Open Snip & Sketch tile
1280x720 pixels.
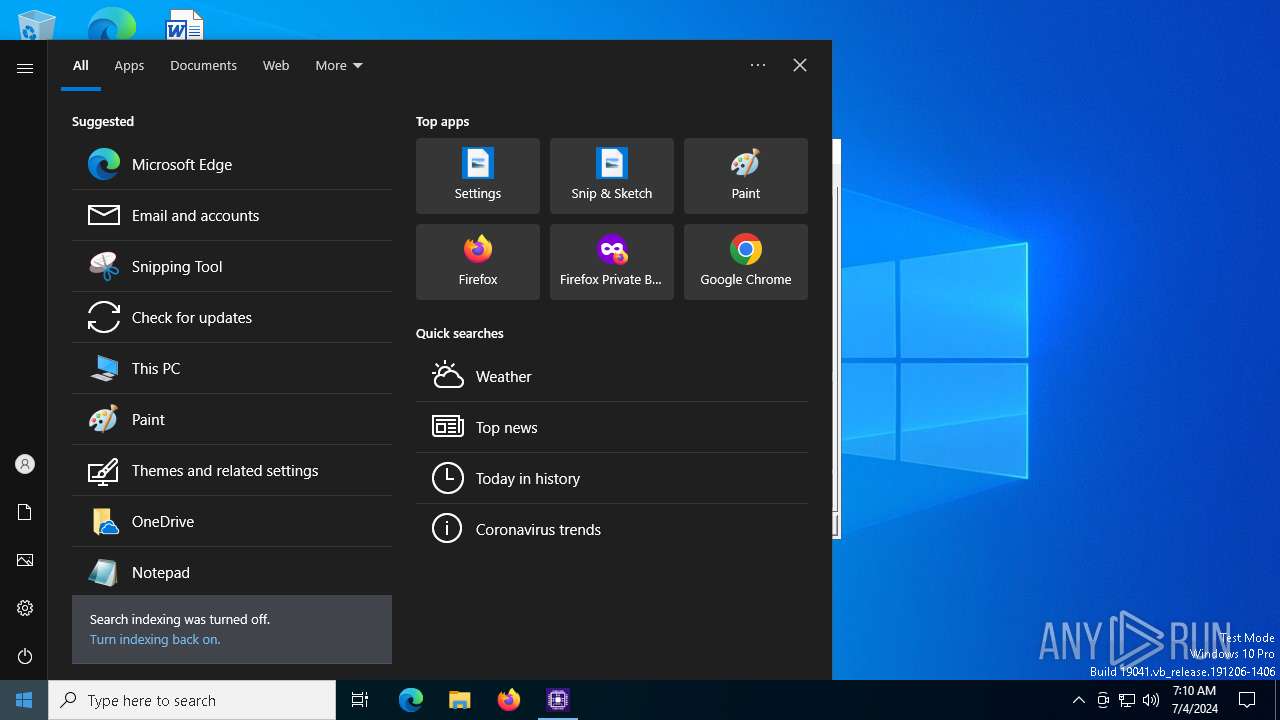tap(612, 176)
